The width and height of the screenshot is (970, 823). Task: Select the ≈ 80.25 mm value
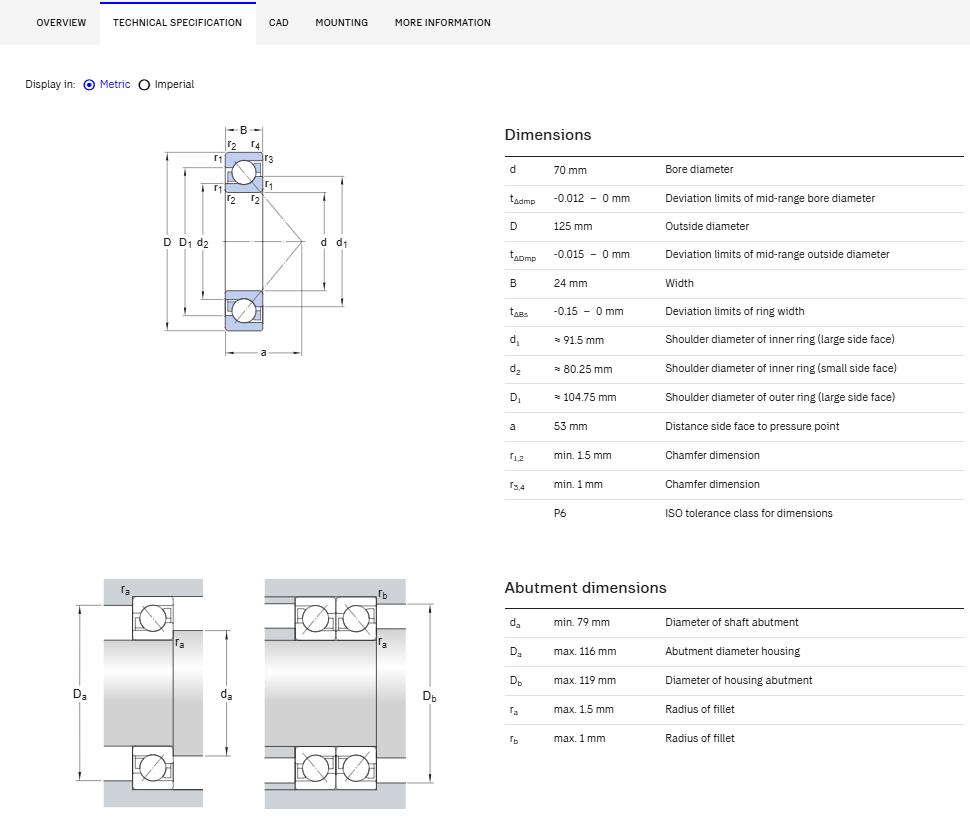pos(583,369)
